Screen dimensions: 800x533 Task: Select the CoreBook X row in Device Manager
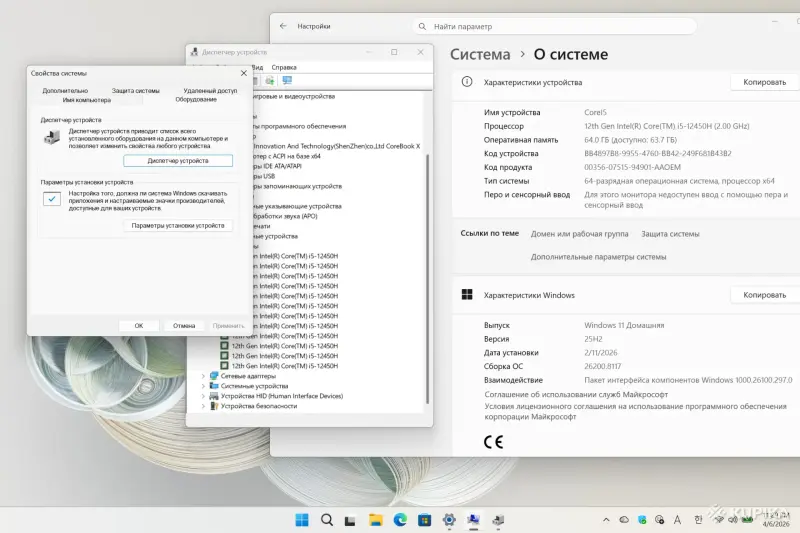(x=337, y=146)
